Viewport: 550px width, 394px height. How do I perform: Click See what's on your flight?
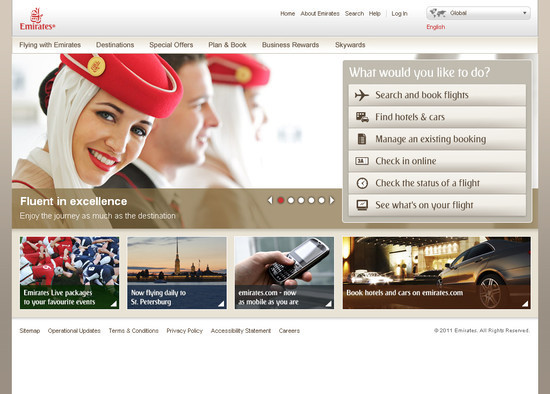437,205
